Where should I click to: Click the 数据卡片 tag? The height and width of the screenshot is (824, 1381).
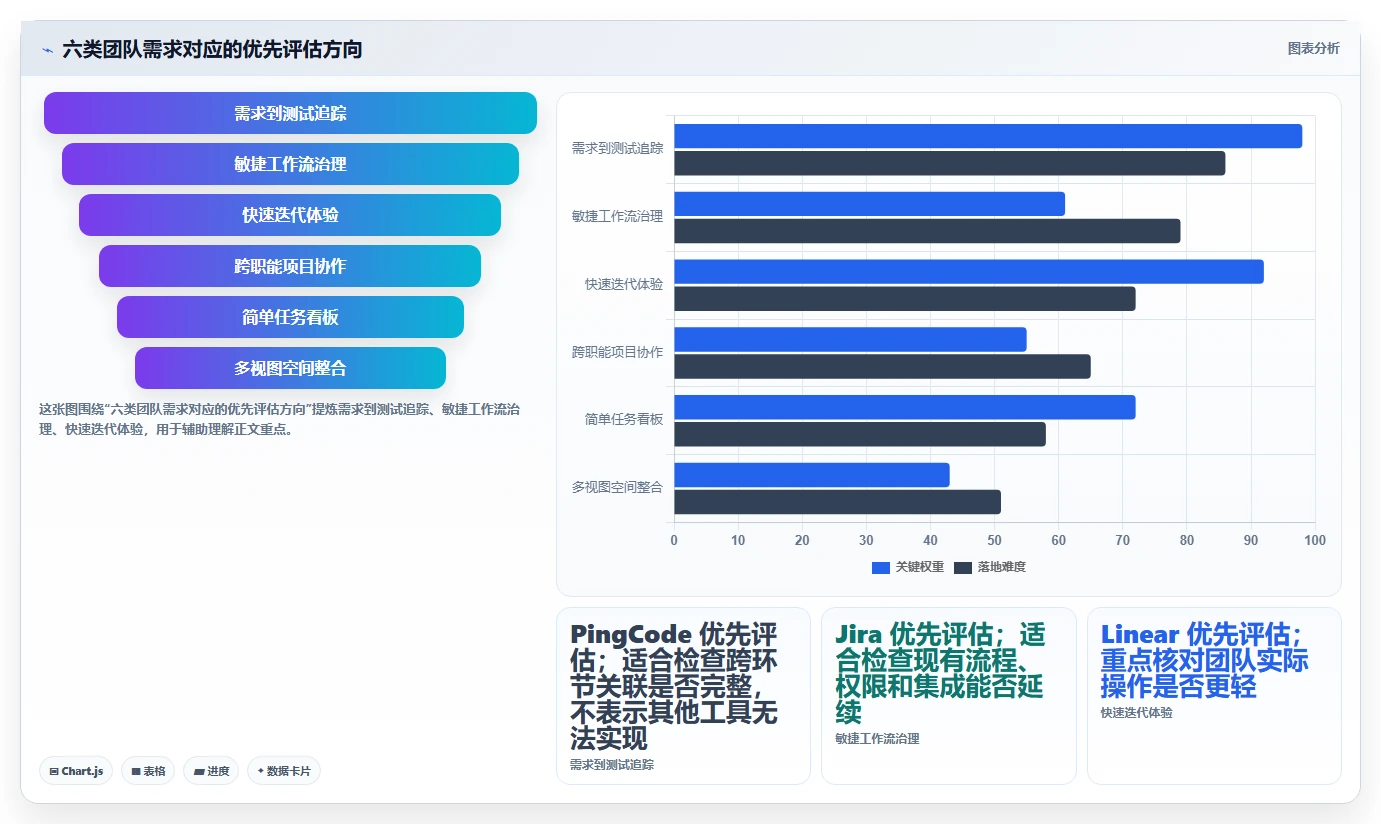coord(284,771)
